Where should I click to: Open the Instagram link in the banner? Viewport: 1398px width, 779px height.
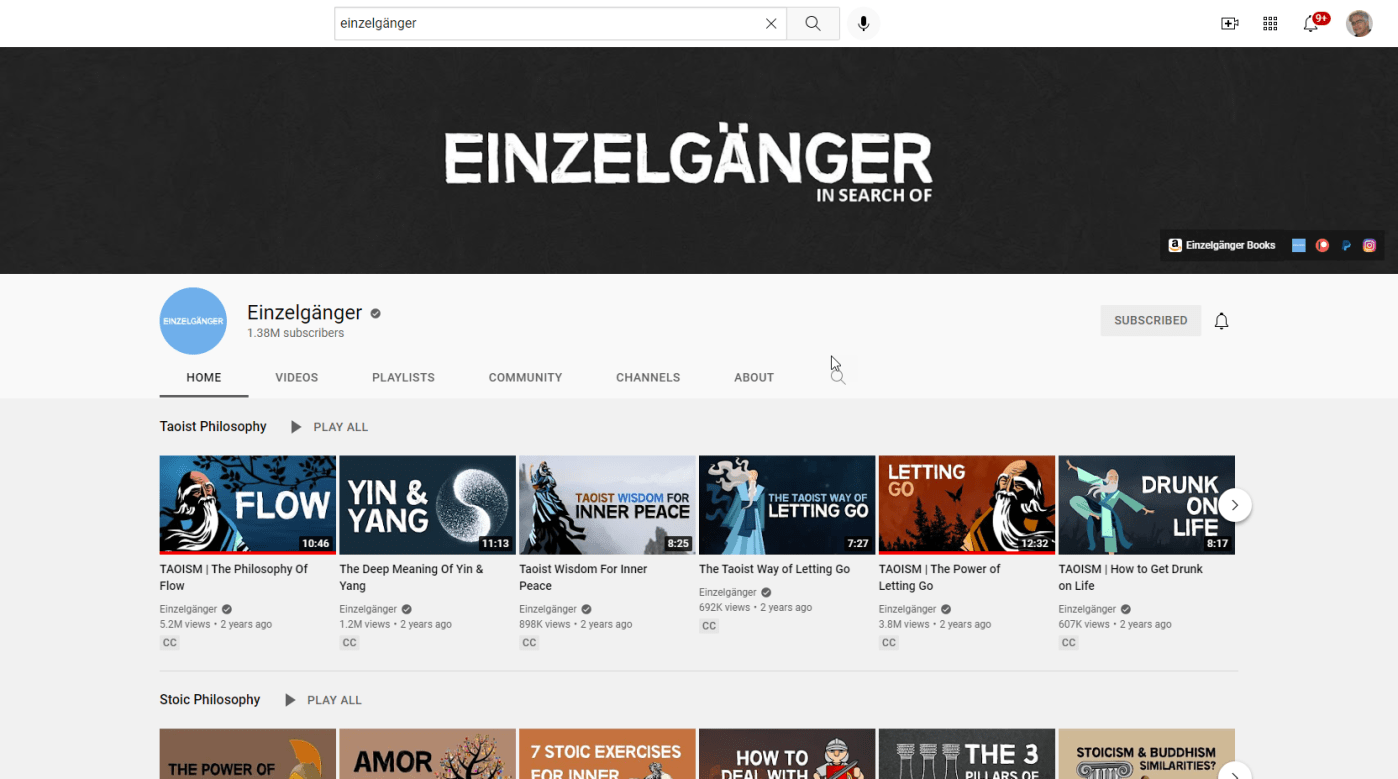tap(1369, 245)
